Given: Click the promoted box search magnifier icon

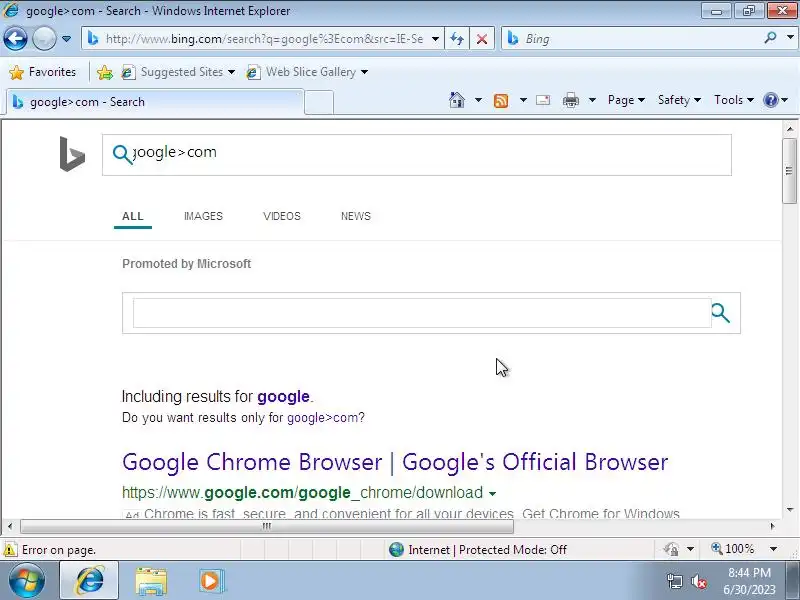Looking at the screenshot, I should click(x=720, y=313).
